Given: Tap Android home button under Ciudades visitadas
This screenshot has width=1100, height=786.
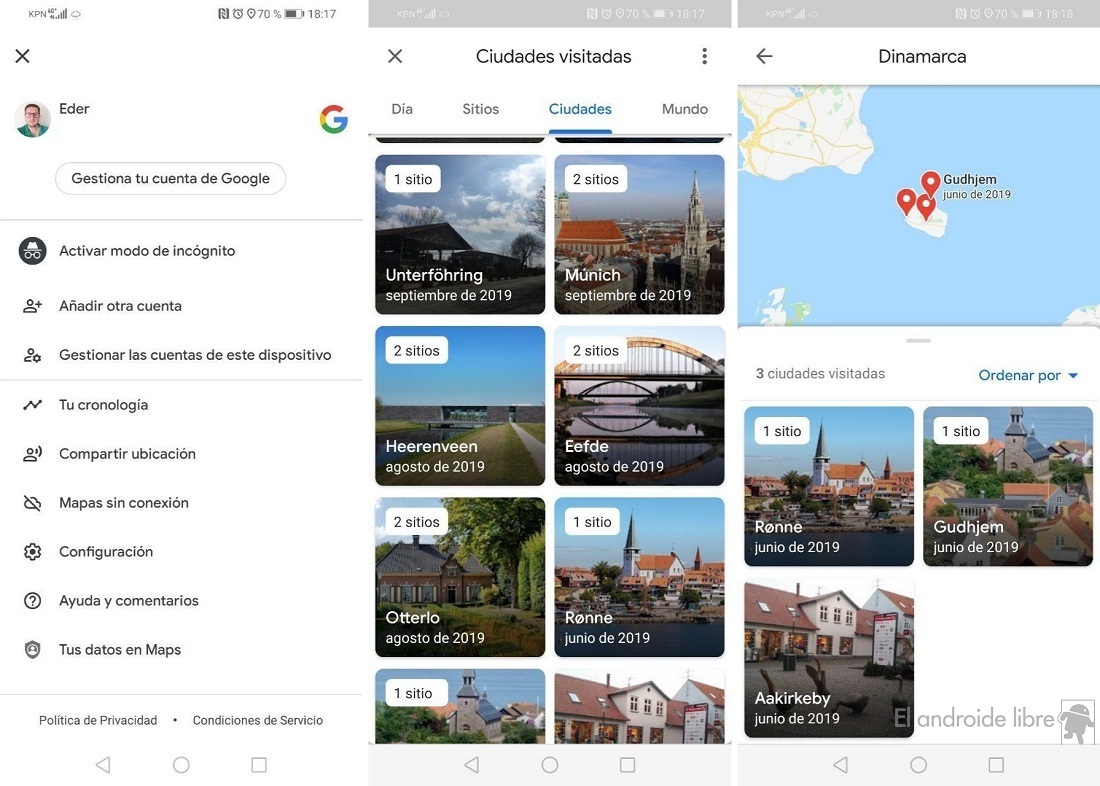Looking at the screenshot, I should [550, 764].
